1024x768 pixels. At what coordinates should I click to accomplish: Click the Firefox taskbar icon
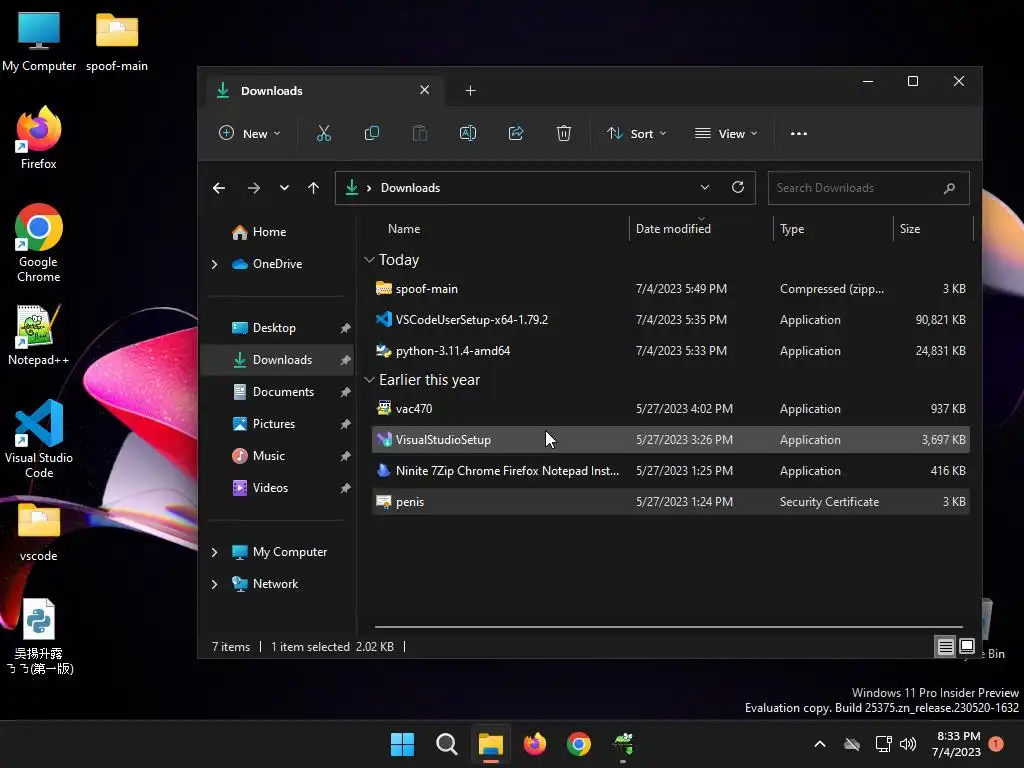point(535,744)
